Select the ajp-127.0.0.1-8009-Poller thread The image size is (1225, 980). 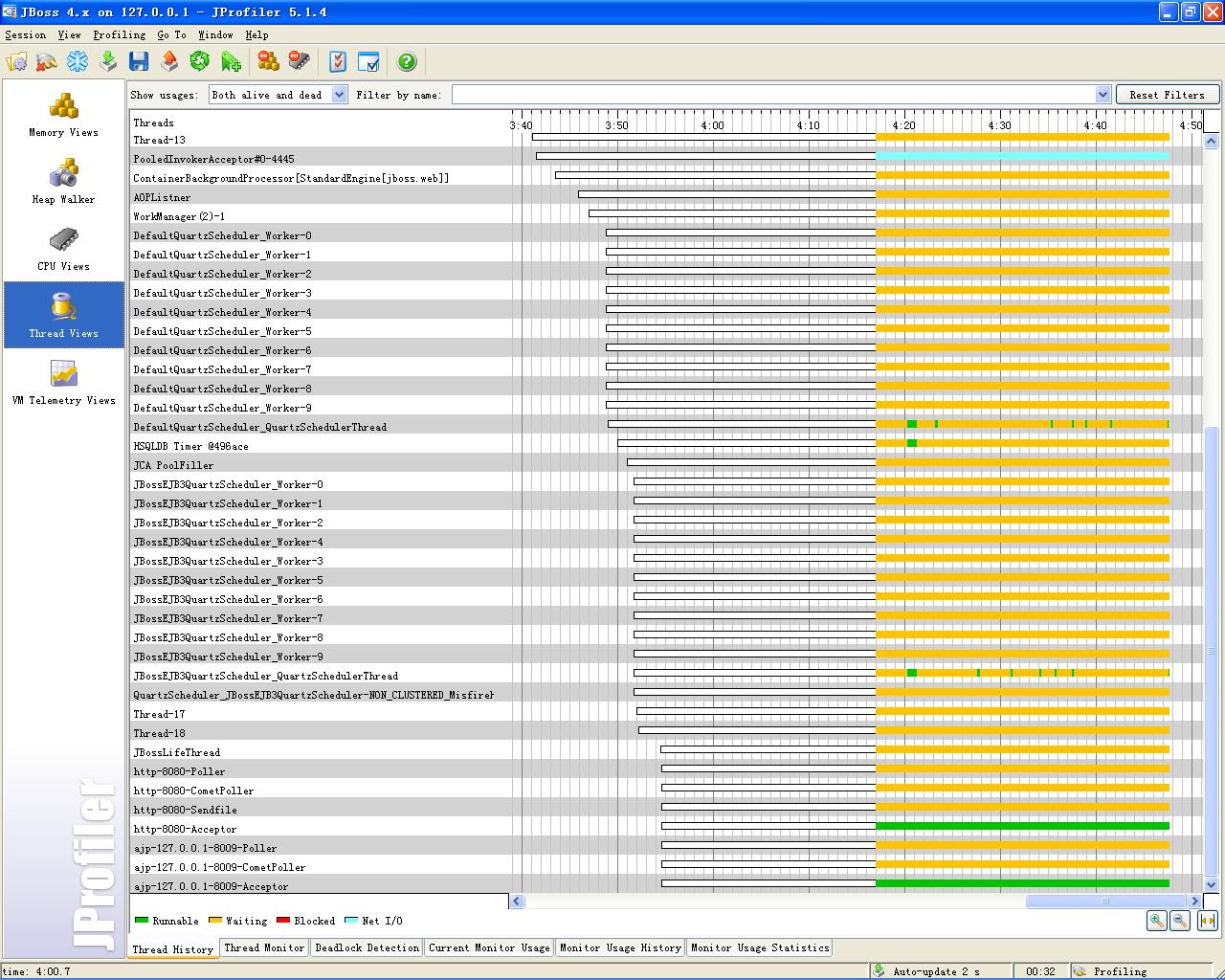click(x=666, y=848)
